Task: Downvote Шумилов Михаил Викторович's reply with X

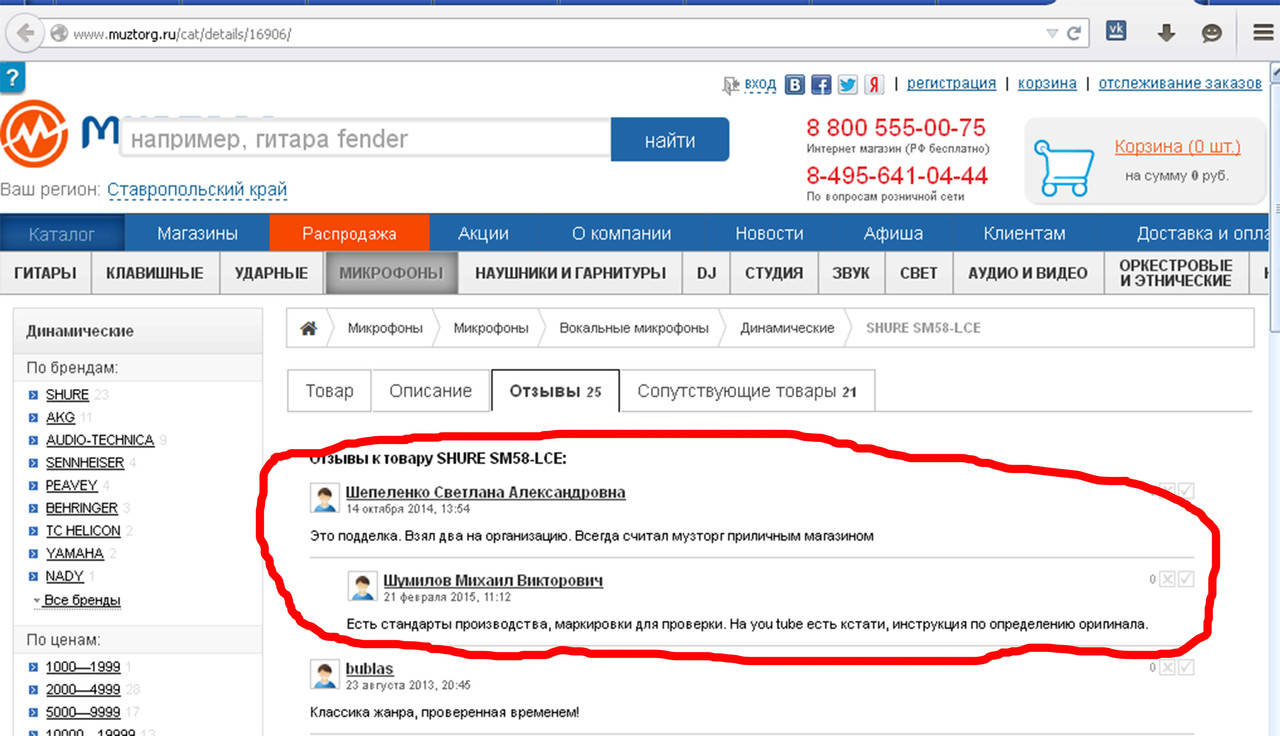Action: [x=1167, y=579]
